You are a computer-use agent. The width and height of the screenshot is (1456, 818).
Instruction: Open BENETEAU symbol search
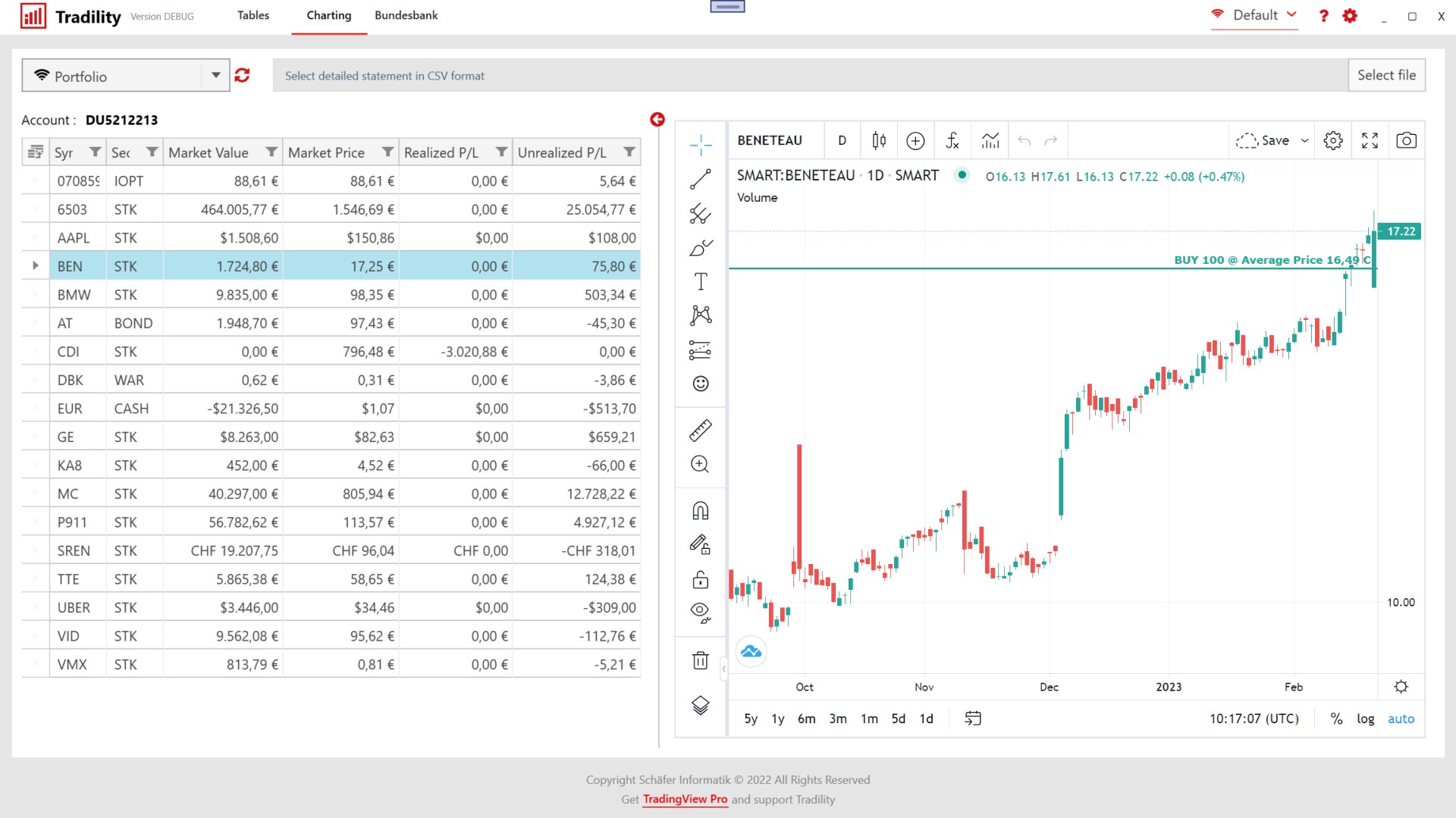click(770, 140)
